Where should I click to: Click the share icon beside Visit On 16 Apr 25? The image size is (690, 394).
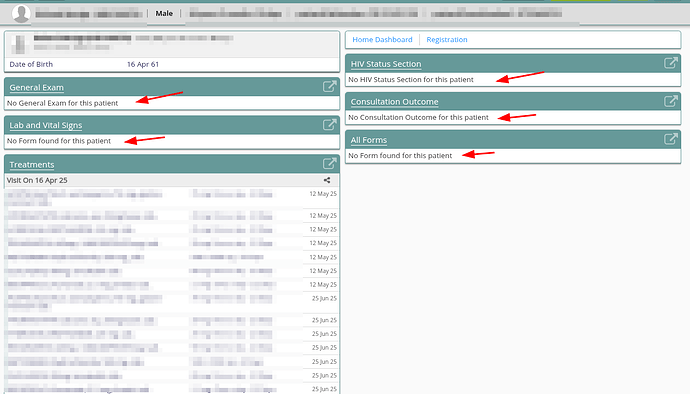(327, 180)
